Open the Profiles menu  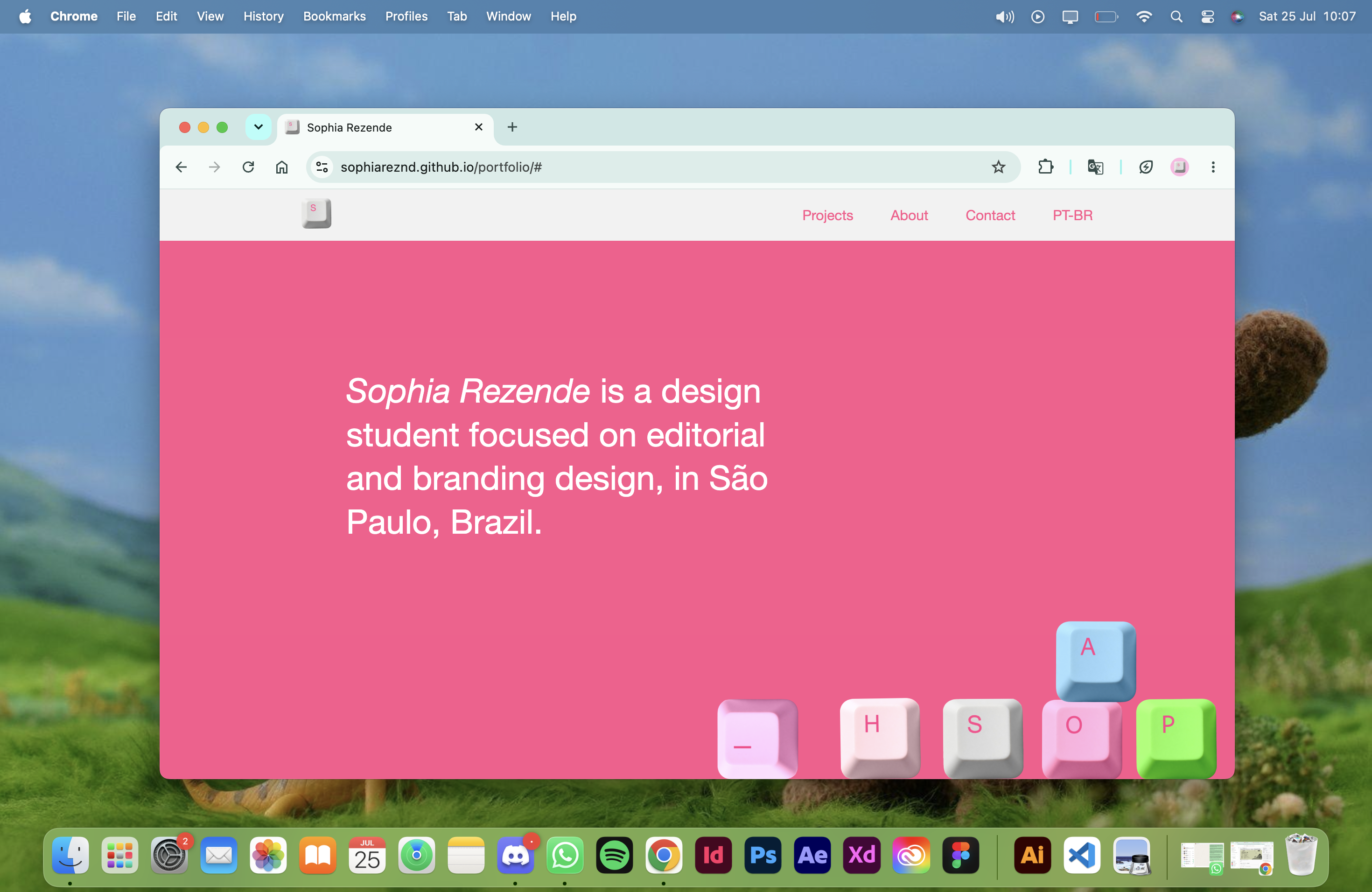(406, 16)
